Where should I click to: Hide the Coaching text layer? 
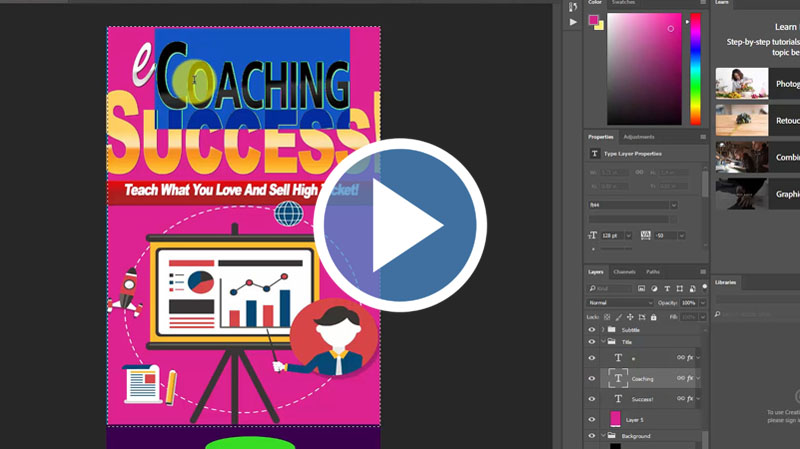tap(591, 378)
